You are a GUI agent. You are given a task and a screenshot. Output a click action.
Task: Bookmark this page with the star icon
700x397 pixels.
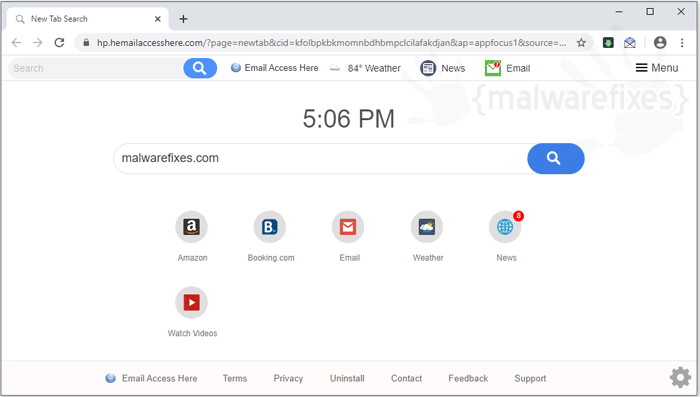pos(581,43)
